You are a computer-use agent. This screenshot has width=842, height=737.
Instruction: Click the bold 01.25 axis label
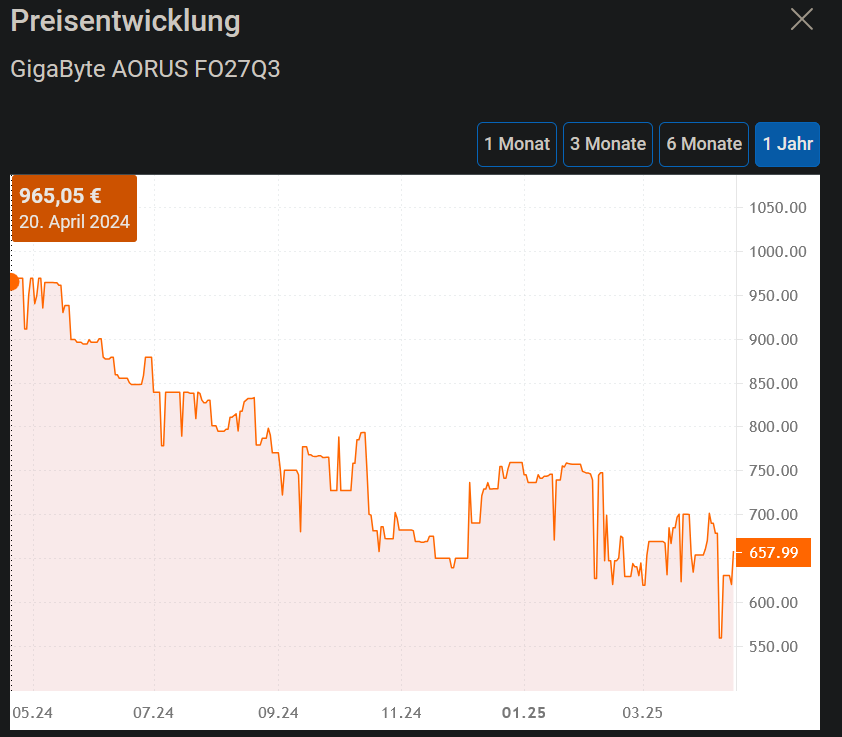(x=522, y=713)
